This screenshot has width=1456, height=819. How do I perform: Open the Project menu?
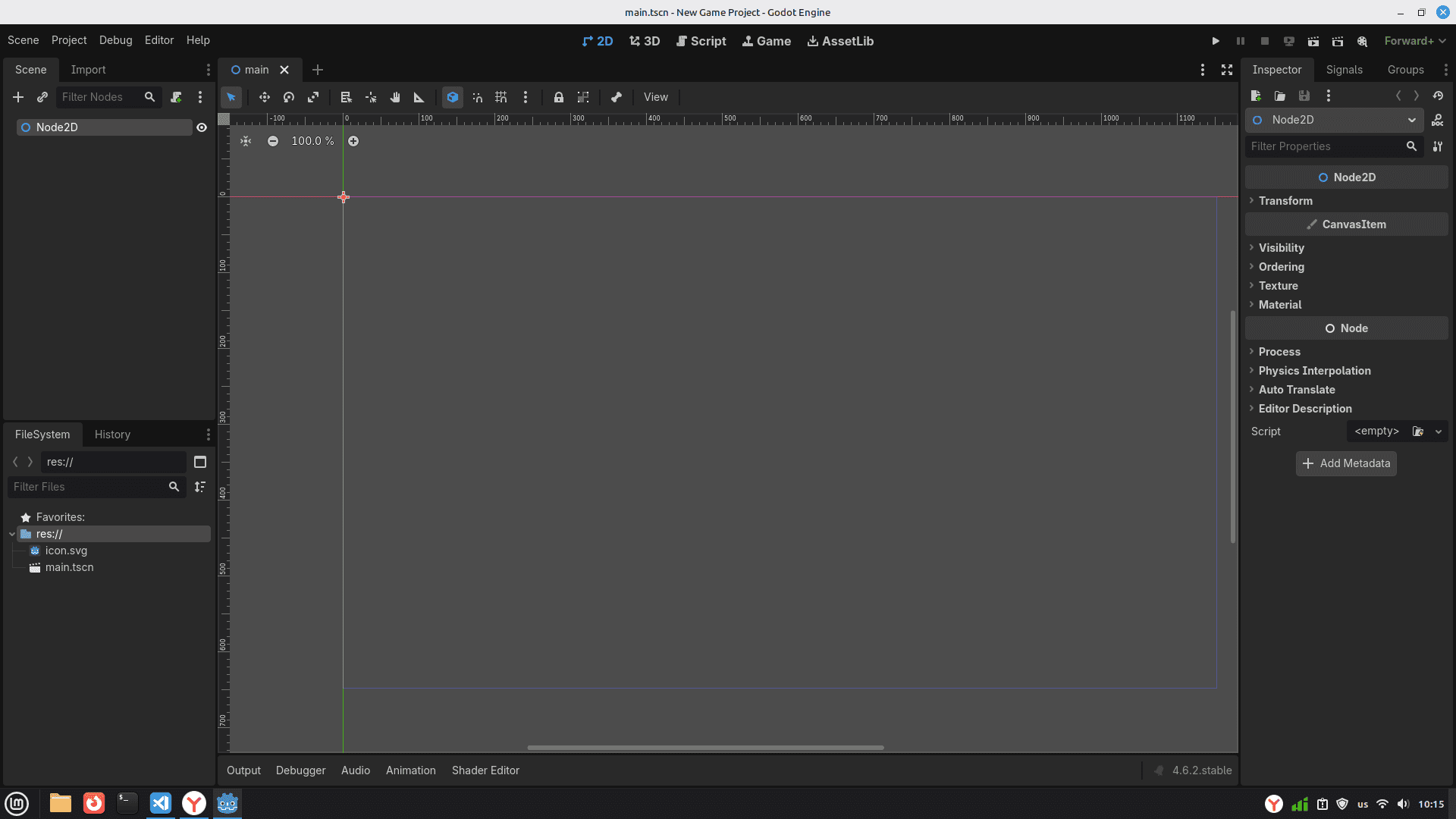(69, 40)
